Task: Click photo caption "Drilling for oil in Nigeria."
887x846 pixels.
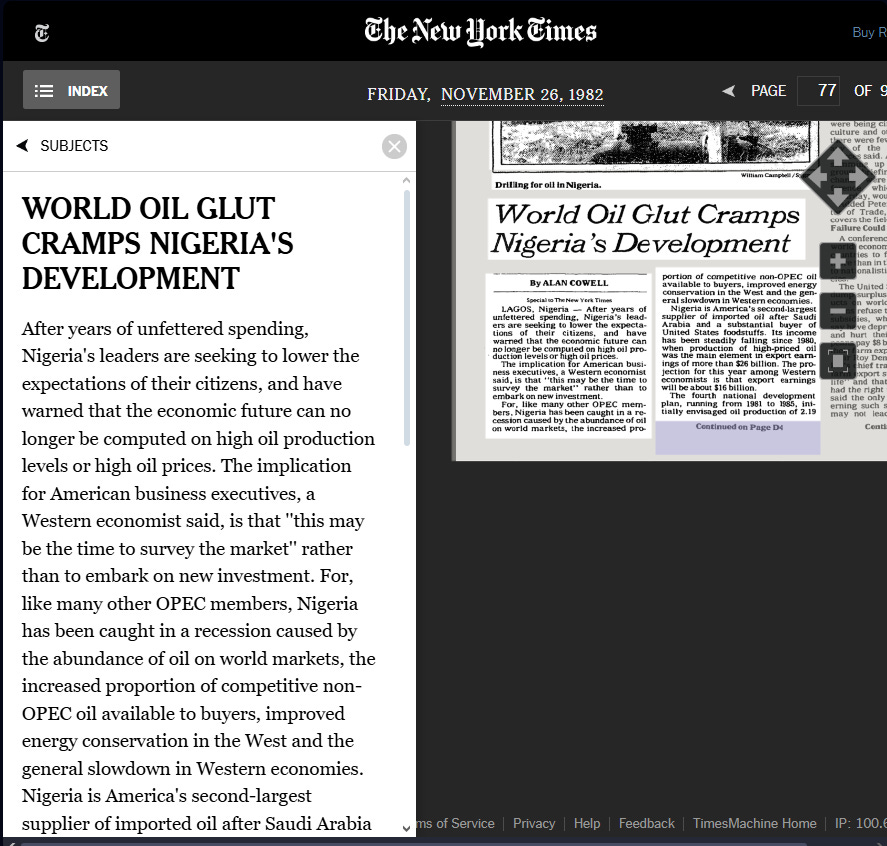Action: click(548, 185)
